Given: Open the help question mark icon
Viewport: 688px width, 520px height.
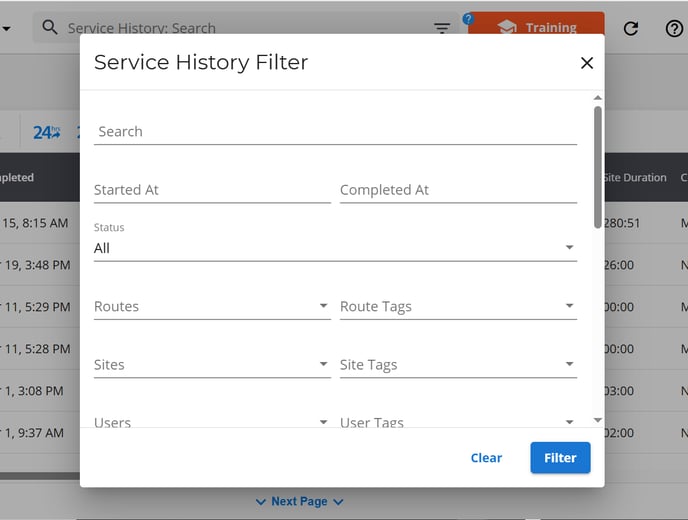Looking at the screenshot, I should click(x=674, y=29).
